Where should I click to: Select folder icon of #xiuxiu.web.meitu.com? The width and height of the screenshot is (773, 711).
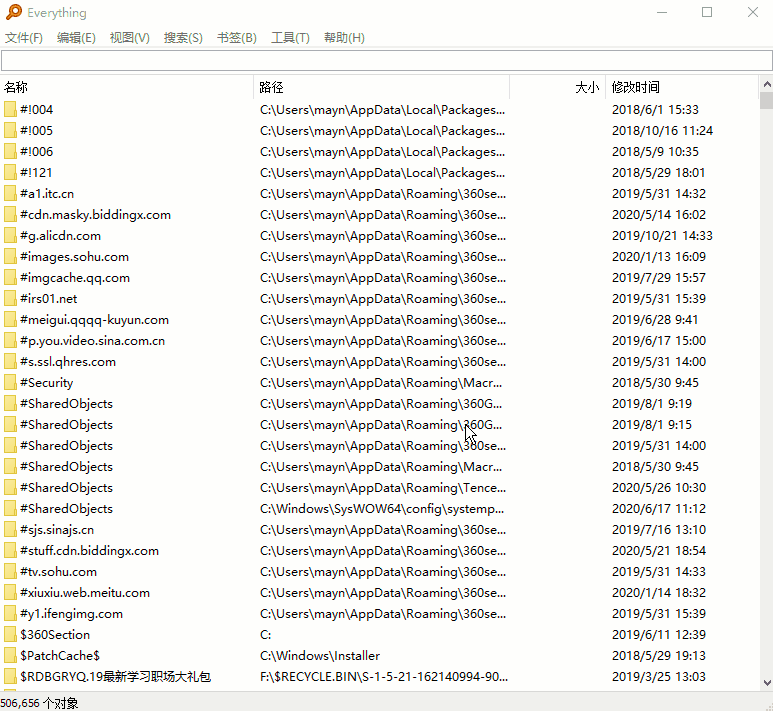(10, 593)
